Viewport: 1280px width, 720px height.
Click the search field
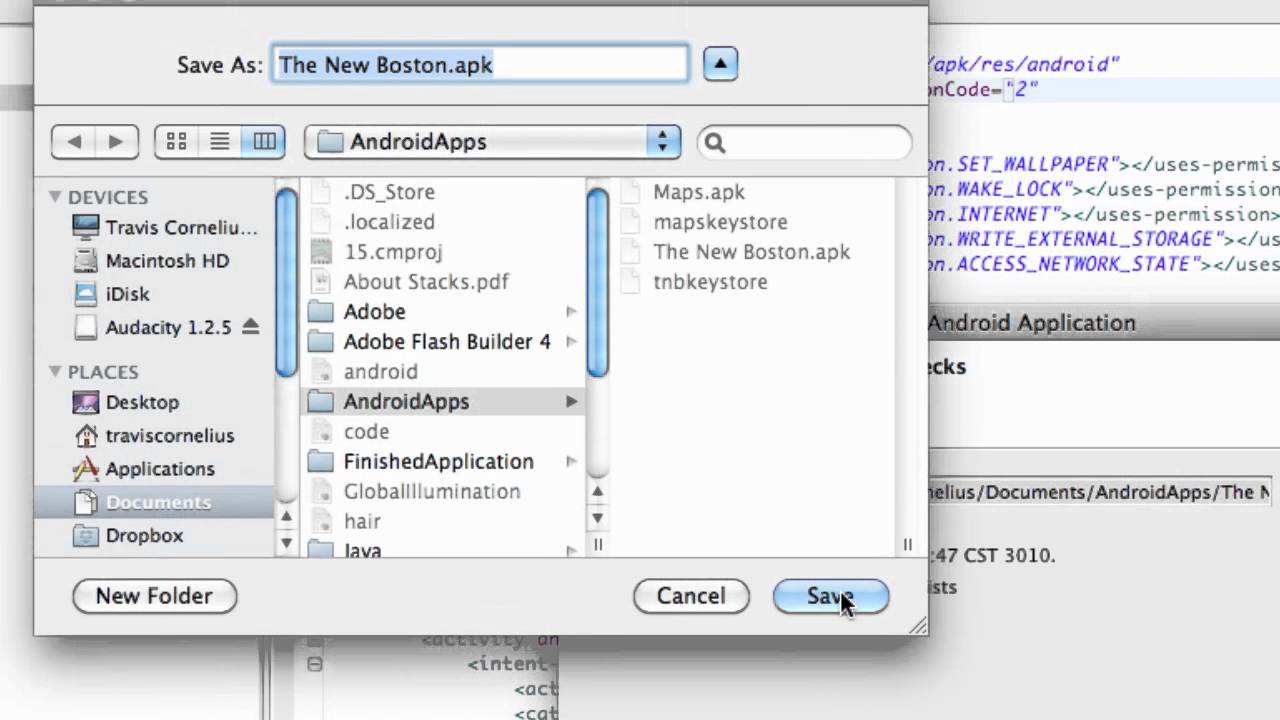(x=805, y=142)
